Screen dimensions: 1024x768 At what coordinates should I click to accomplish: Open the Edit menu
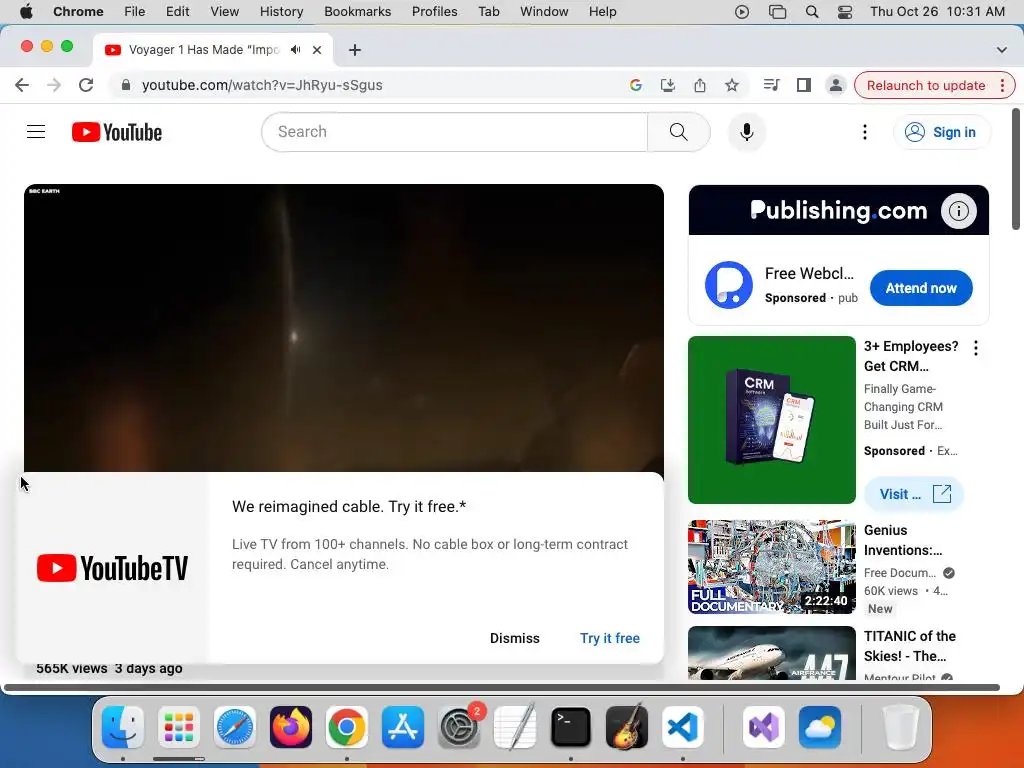point(177,11)
